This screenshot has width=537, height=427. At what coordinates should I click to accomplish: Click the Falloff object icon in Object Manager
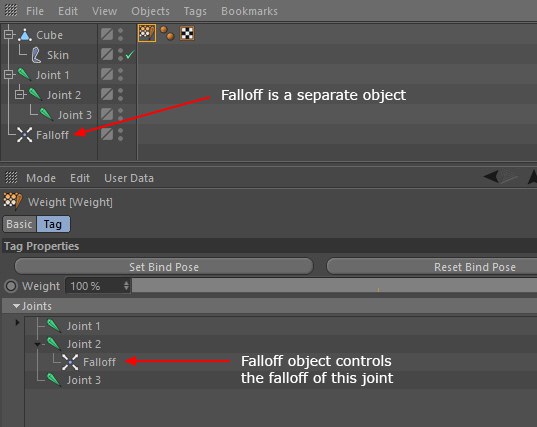point(24,135)
